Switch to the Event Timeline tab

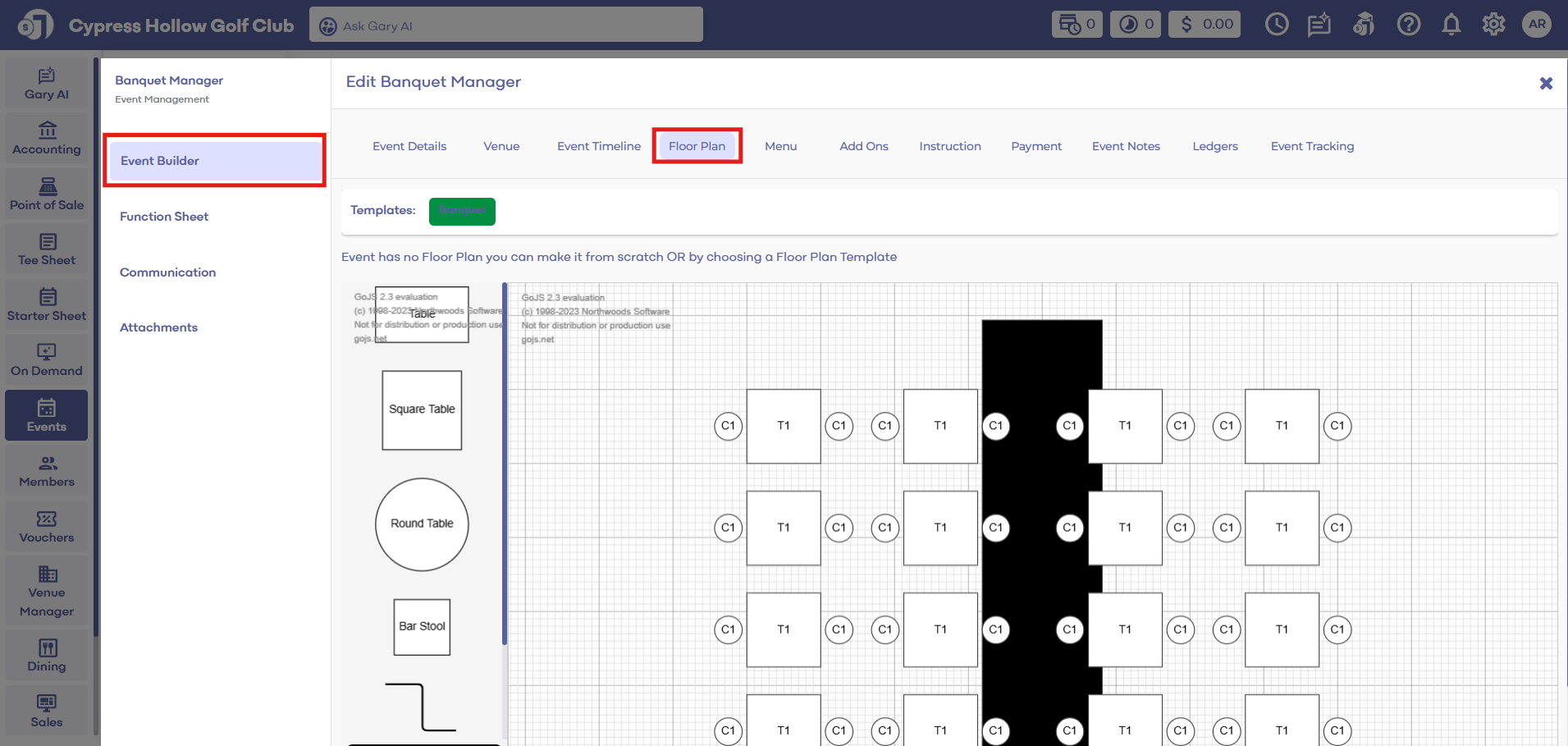(x=598, y=146)
